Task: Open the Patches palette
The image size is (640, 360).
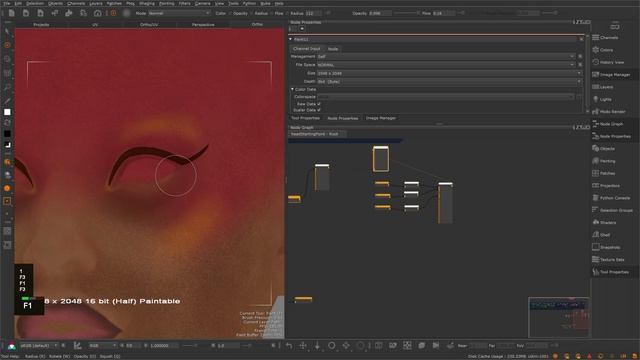Action: coord(604,173)
